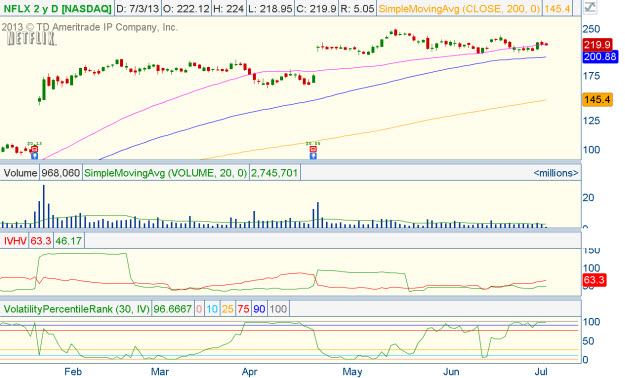Click the SimpleMovingAvg (CLOSE, 200, 0) study label

coord(459,8)
